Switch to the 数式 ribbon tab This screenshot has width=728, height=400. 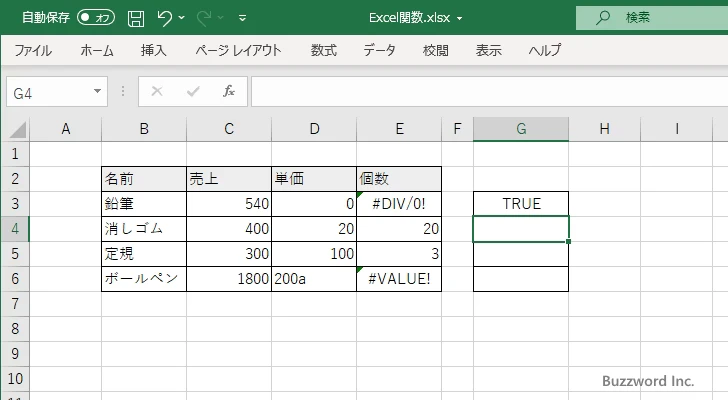324,50
